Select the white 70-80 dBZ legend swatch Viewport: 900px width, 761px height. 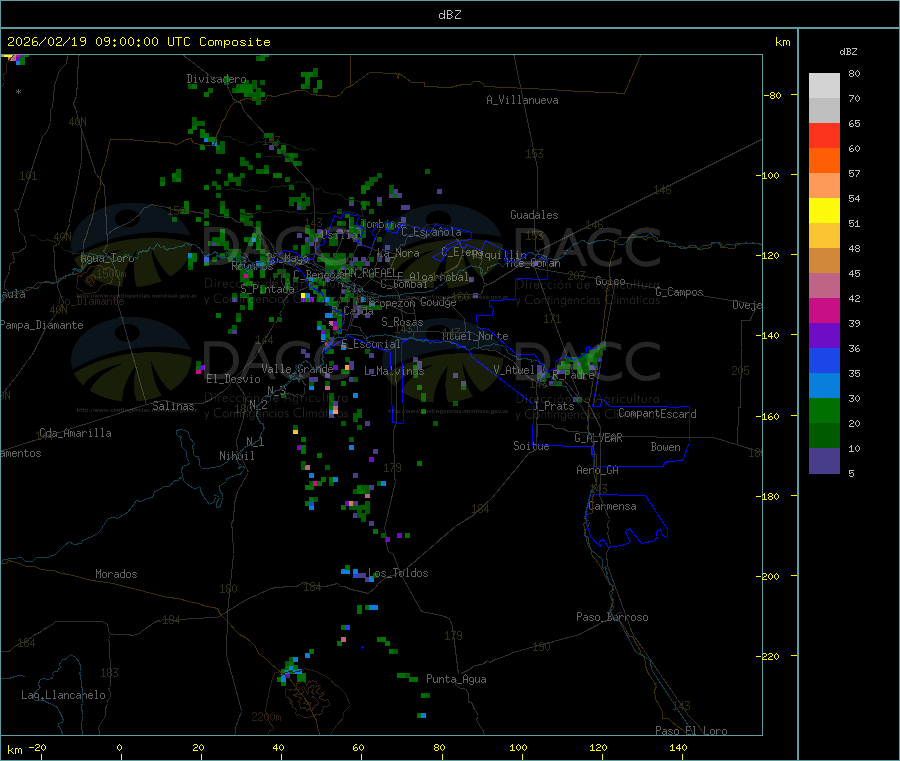(824, 86)
